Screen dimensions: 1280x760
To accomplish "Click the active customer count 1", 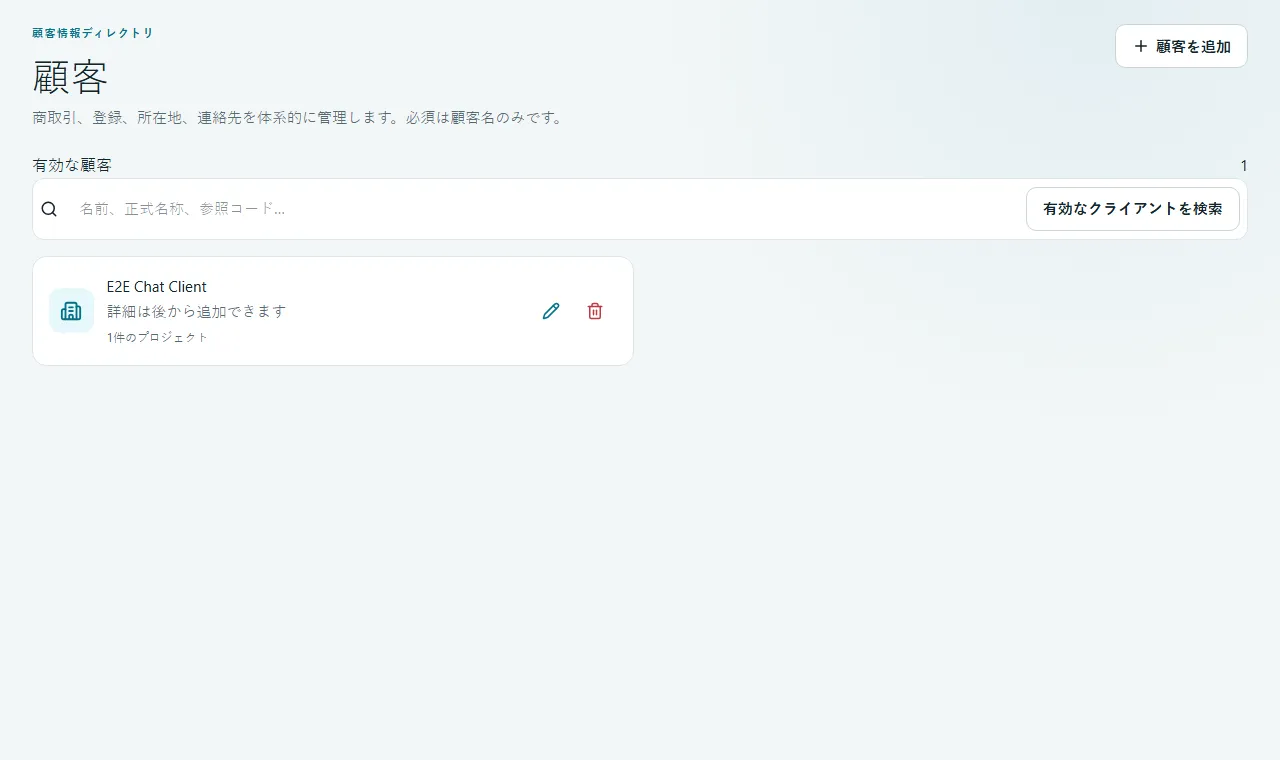I will click(x=1243, y=165).
